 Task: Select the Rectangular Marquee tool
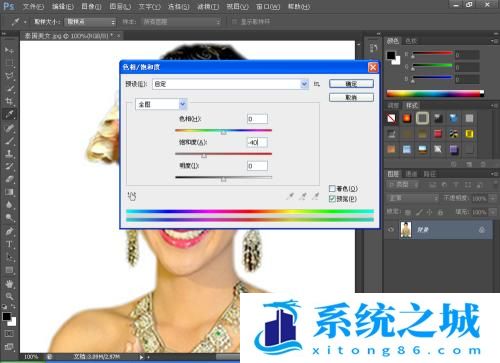tap(9, 63)
